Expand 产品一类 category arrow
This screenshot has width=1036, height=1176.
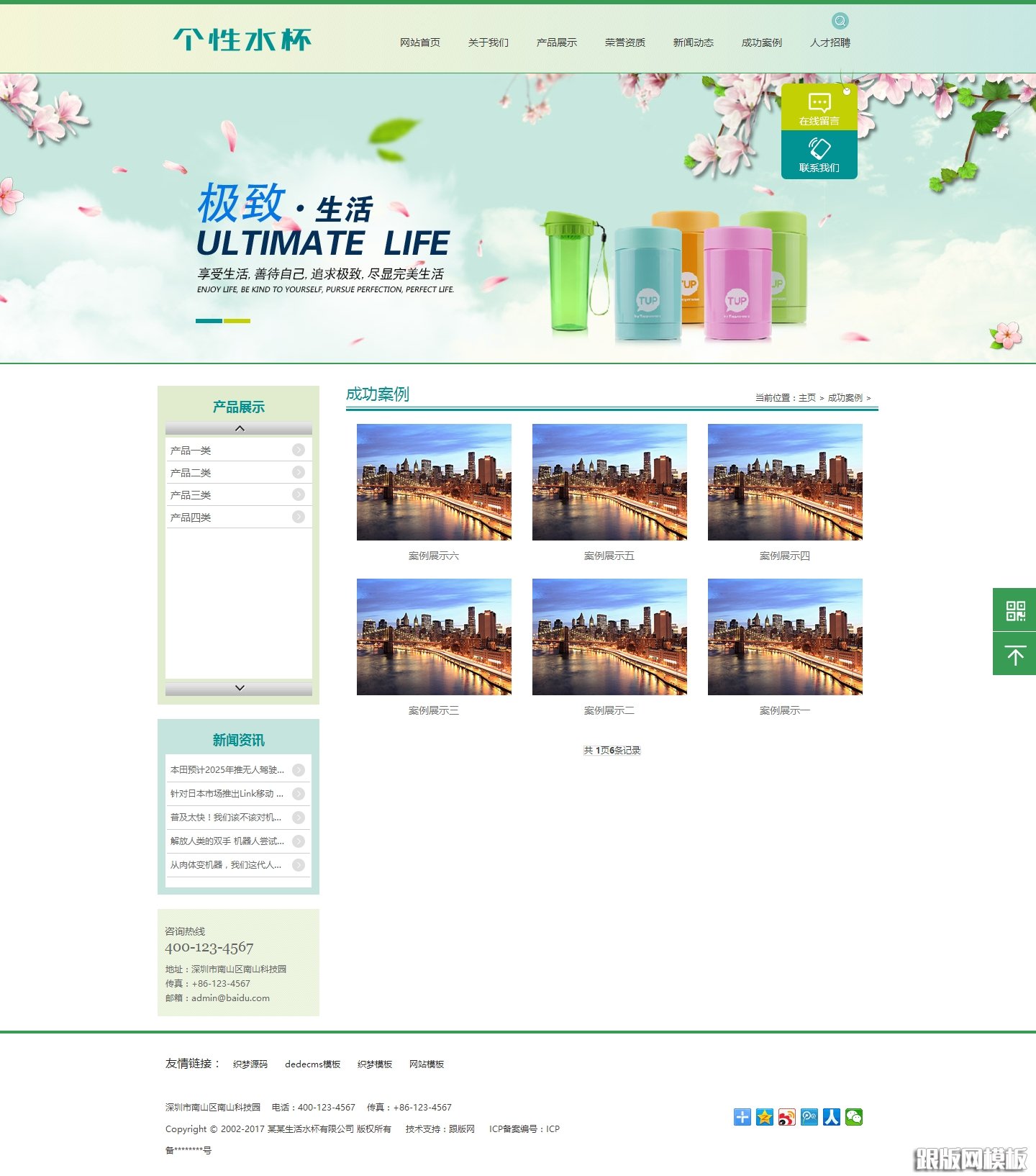click(299, 451)
